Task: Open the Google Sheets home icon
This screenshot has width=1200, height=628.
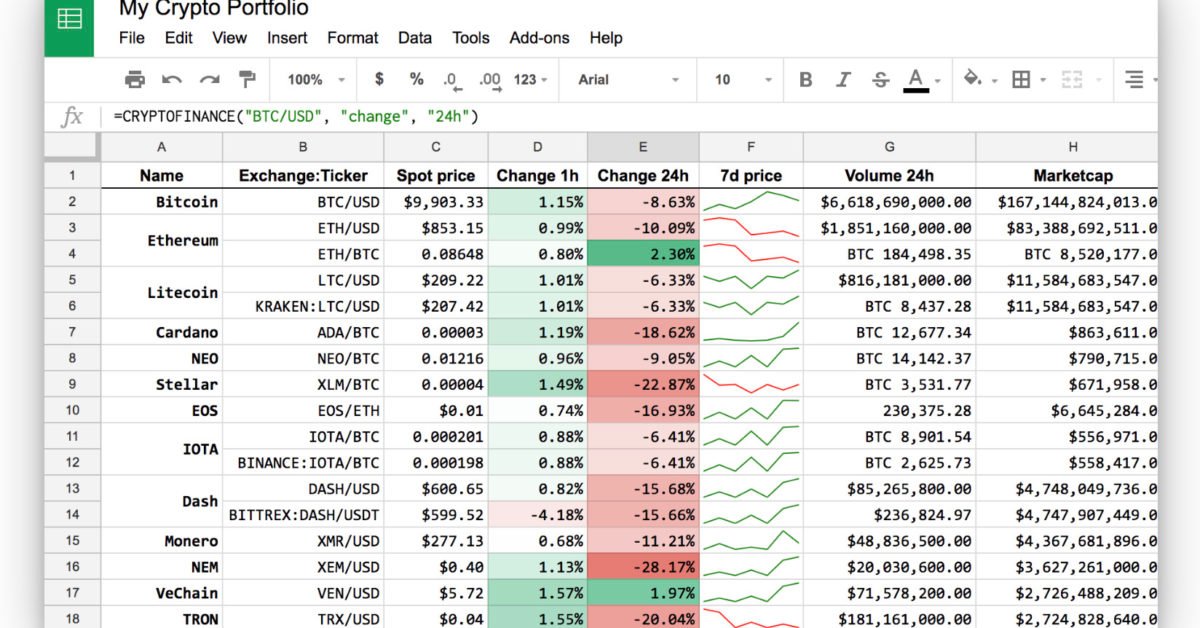Action: pos(69,20)
